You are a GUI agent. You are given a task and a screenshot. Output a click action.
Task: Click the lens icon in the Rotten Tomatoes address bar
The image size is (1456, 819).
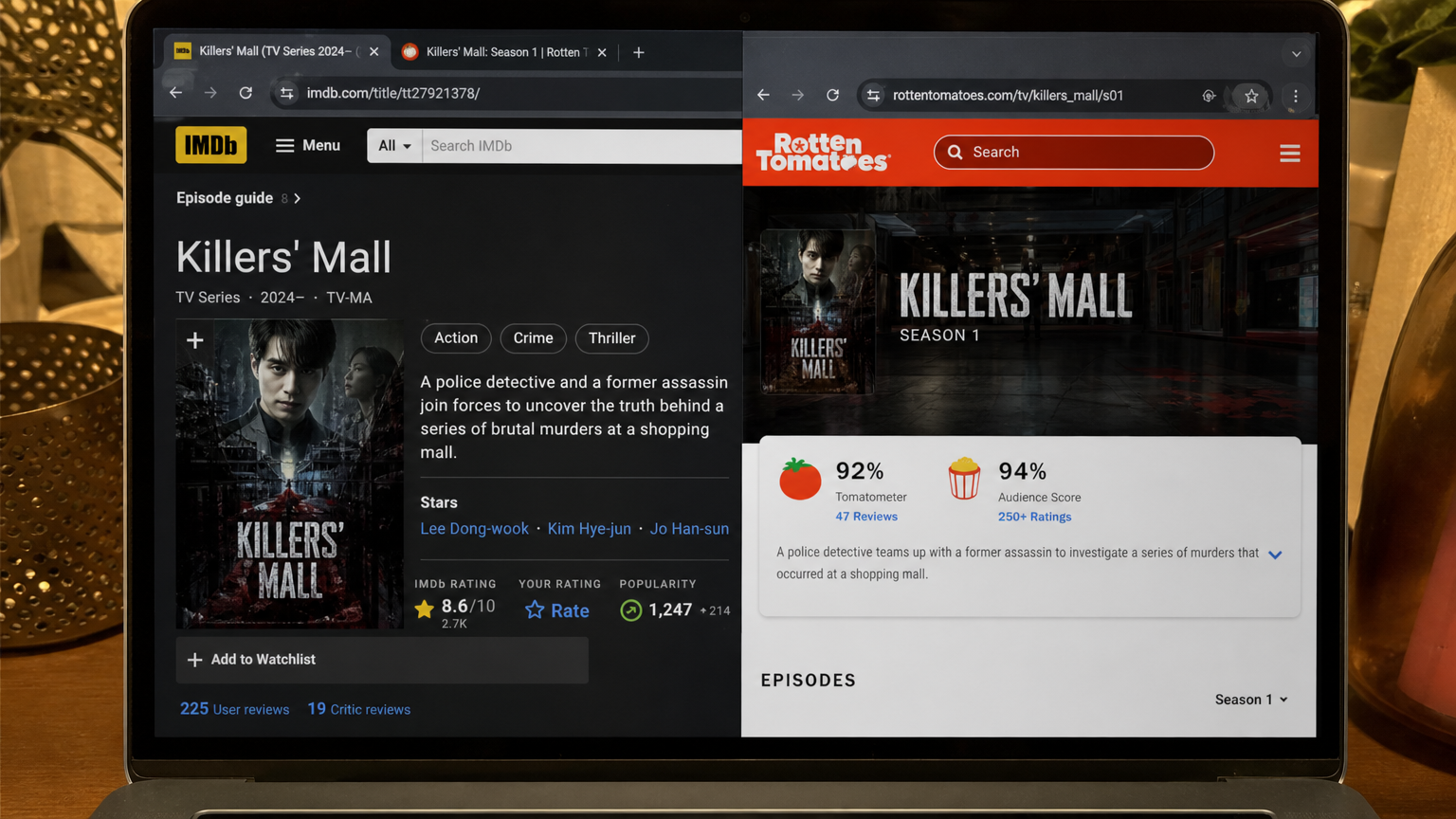(x=1209, y=96)
